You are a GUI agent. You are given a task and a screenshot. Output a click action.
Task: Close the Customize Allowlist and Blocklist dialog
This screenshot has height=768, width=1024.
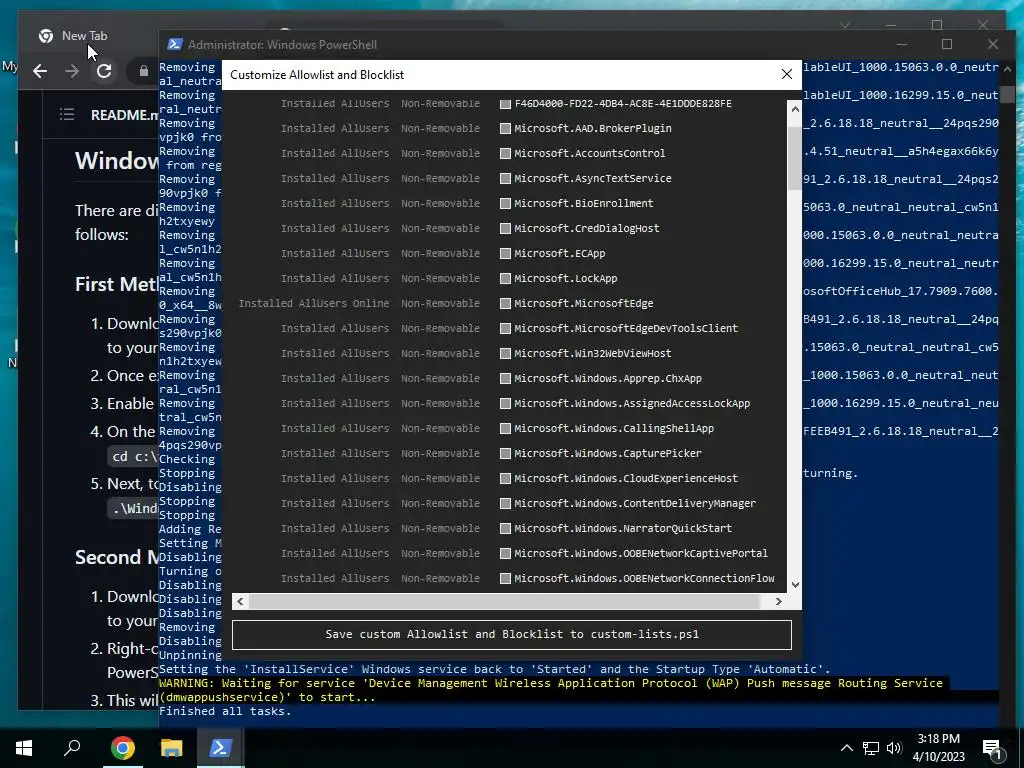point(787,74)
